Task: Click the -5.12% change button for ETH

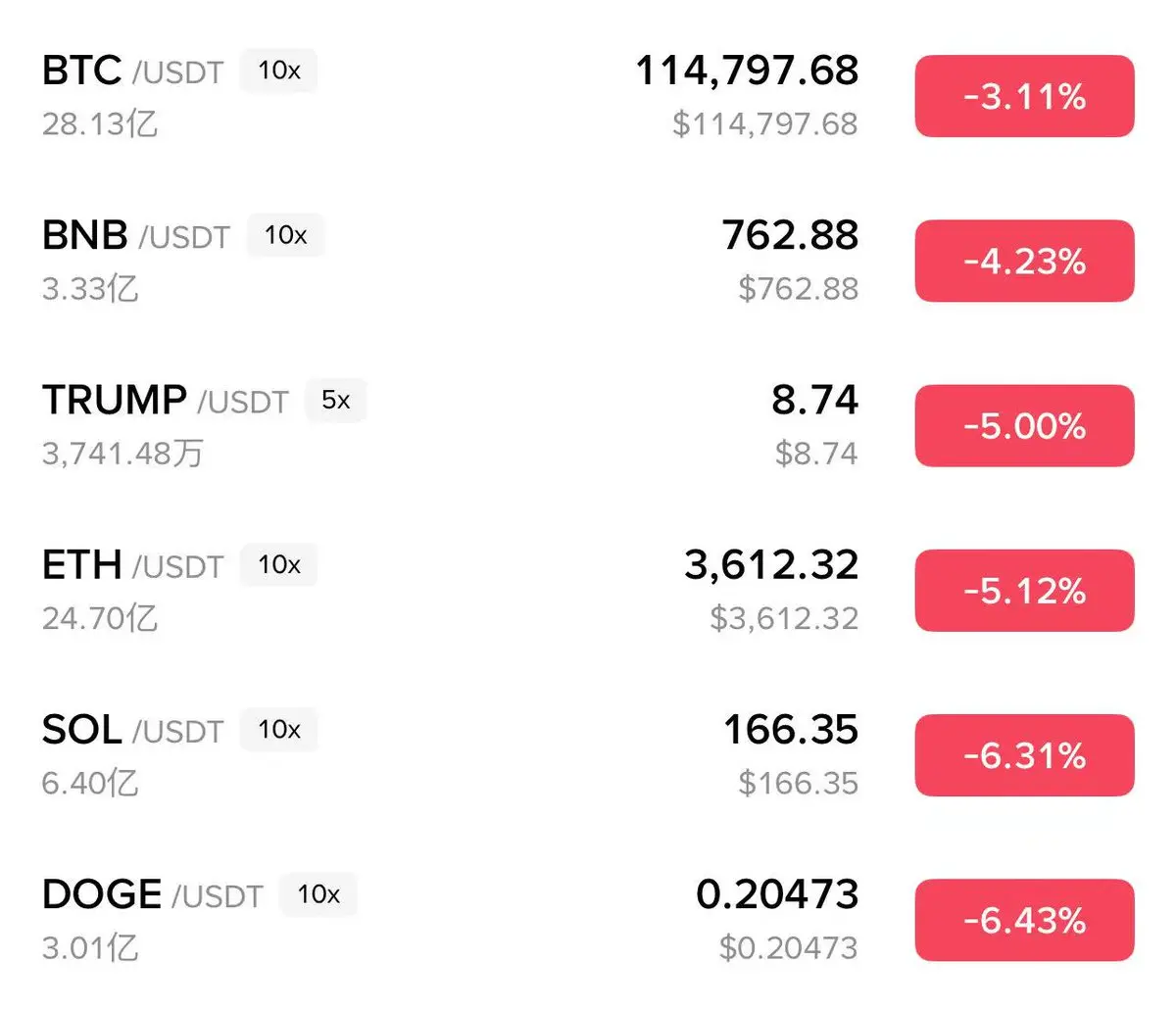Action: coord(1024,590)
